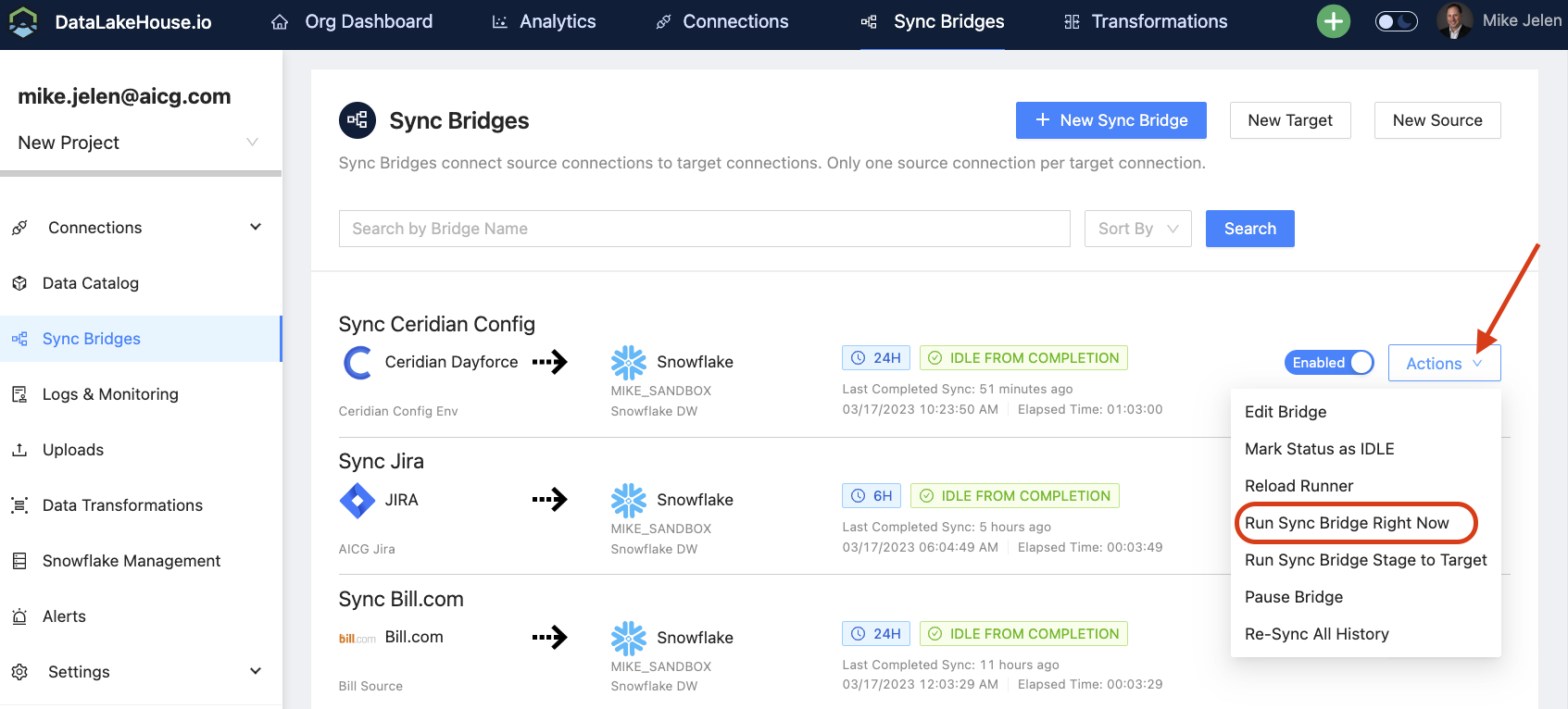1568x709 pixels.
Task: Collapse the Actions dropdown for Ceridian
Action: 1443,364
